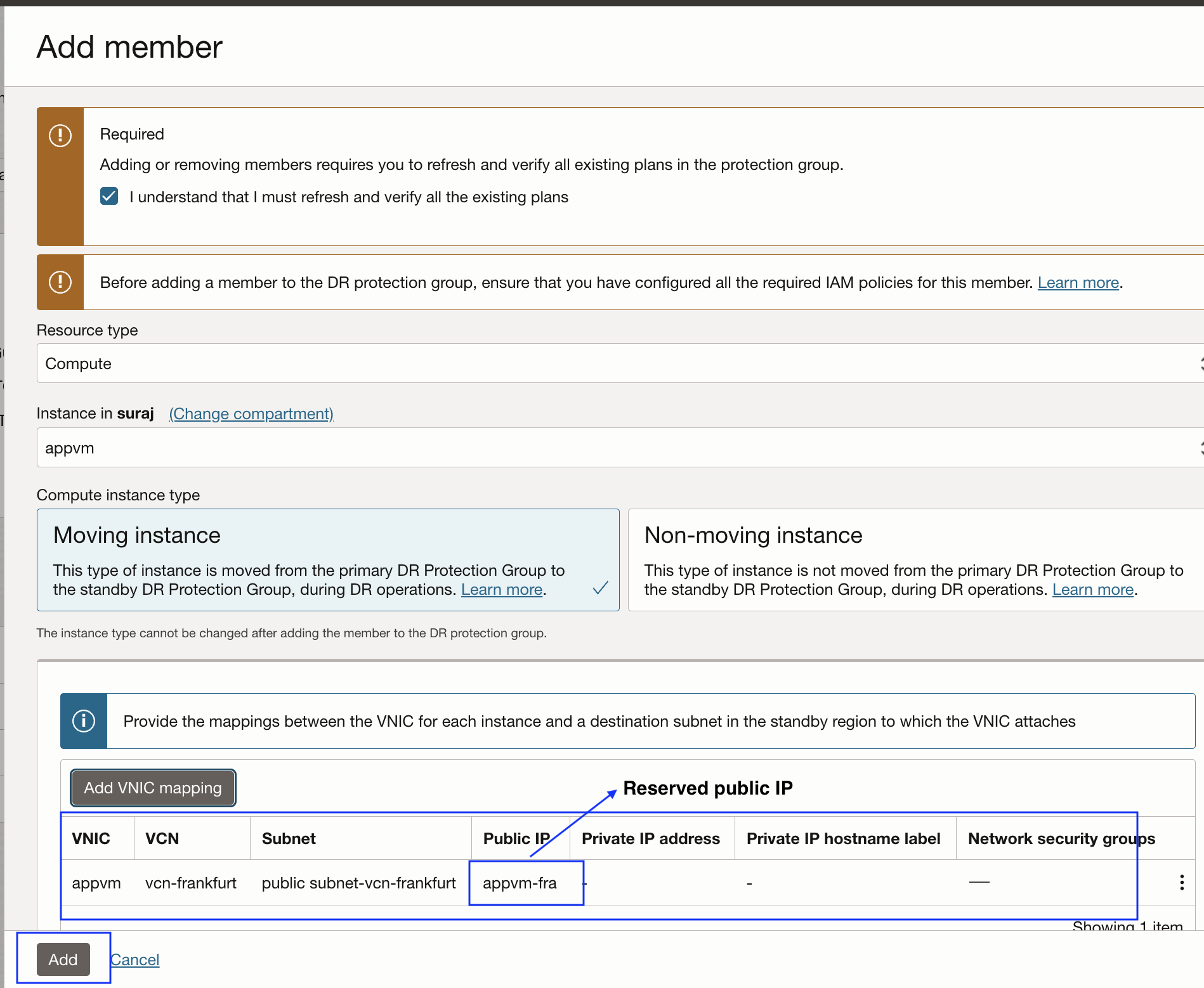Click the warning icon in the Required banner
The width and height of the screenshot is (1204, 988).
[60, 135]
